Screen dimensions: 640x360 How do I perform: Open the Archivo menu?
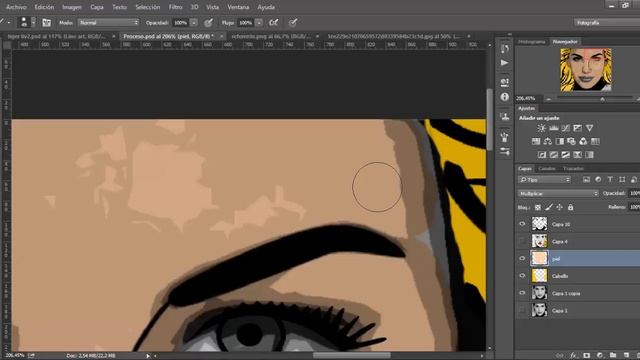[x=16, y=7]
